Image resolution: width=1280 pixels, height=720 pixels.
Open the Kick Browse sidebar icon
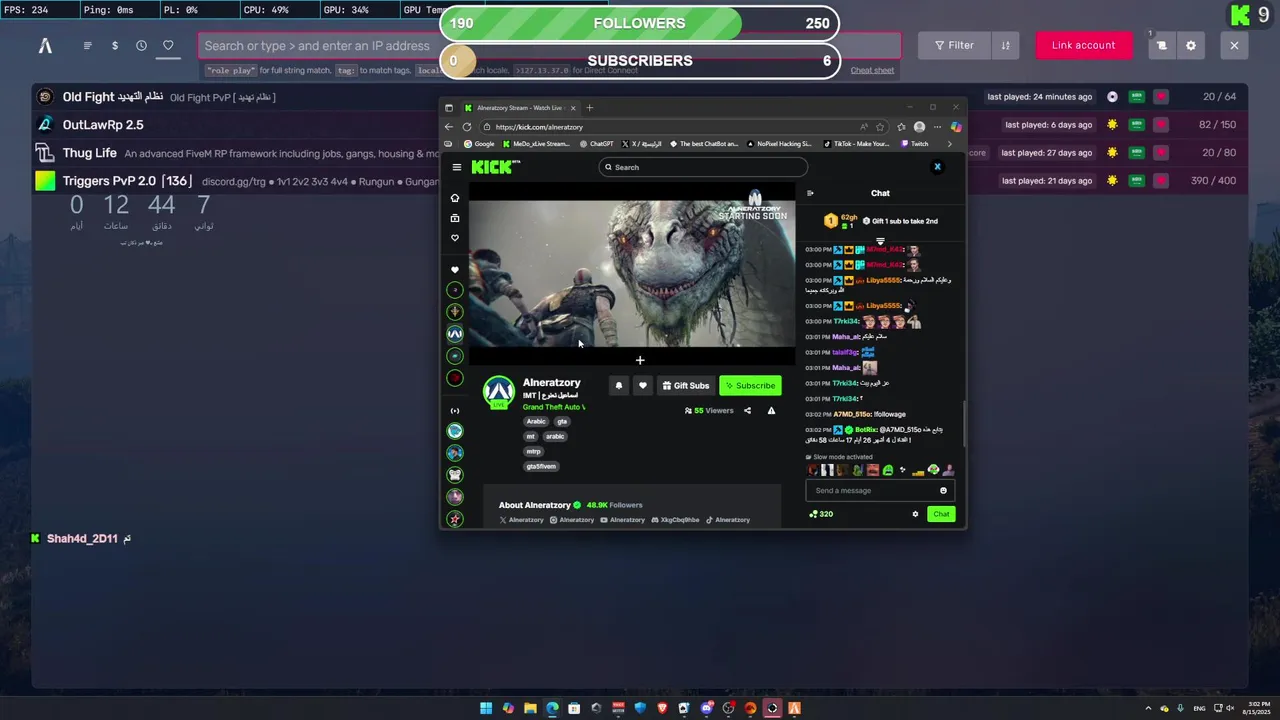tap(455, 218)
